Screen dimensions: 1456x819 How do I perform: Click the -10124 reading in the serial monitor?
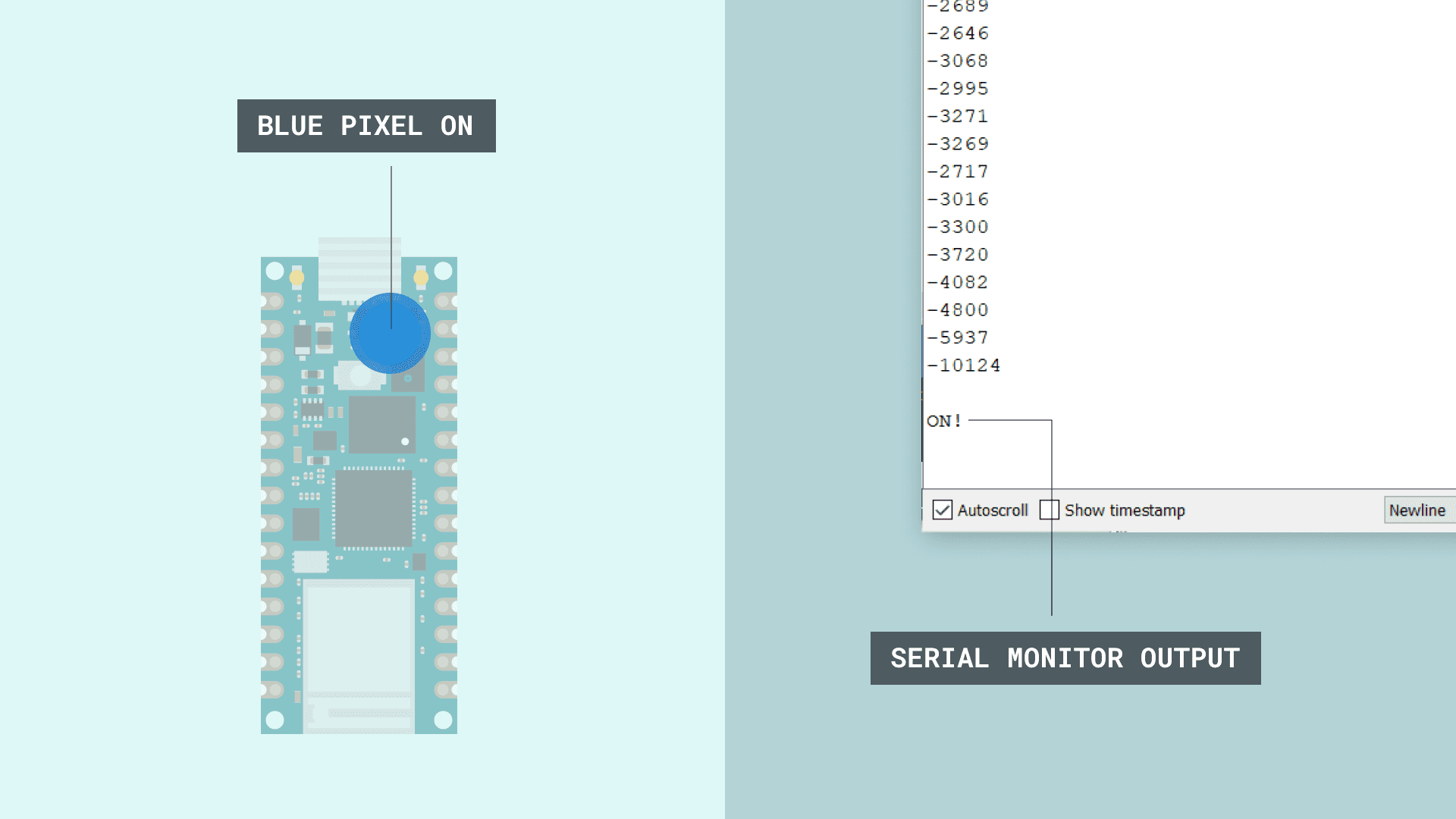click(x=964, y=366)
